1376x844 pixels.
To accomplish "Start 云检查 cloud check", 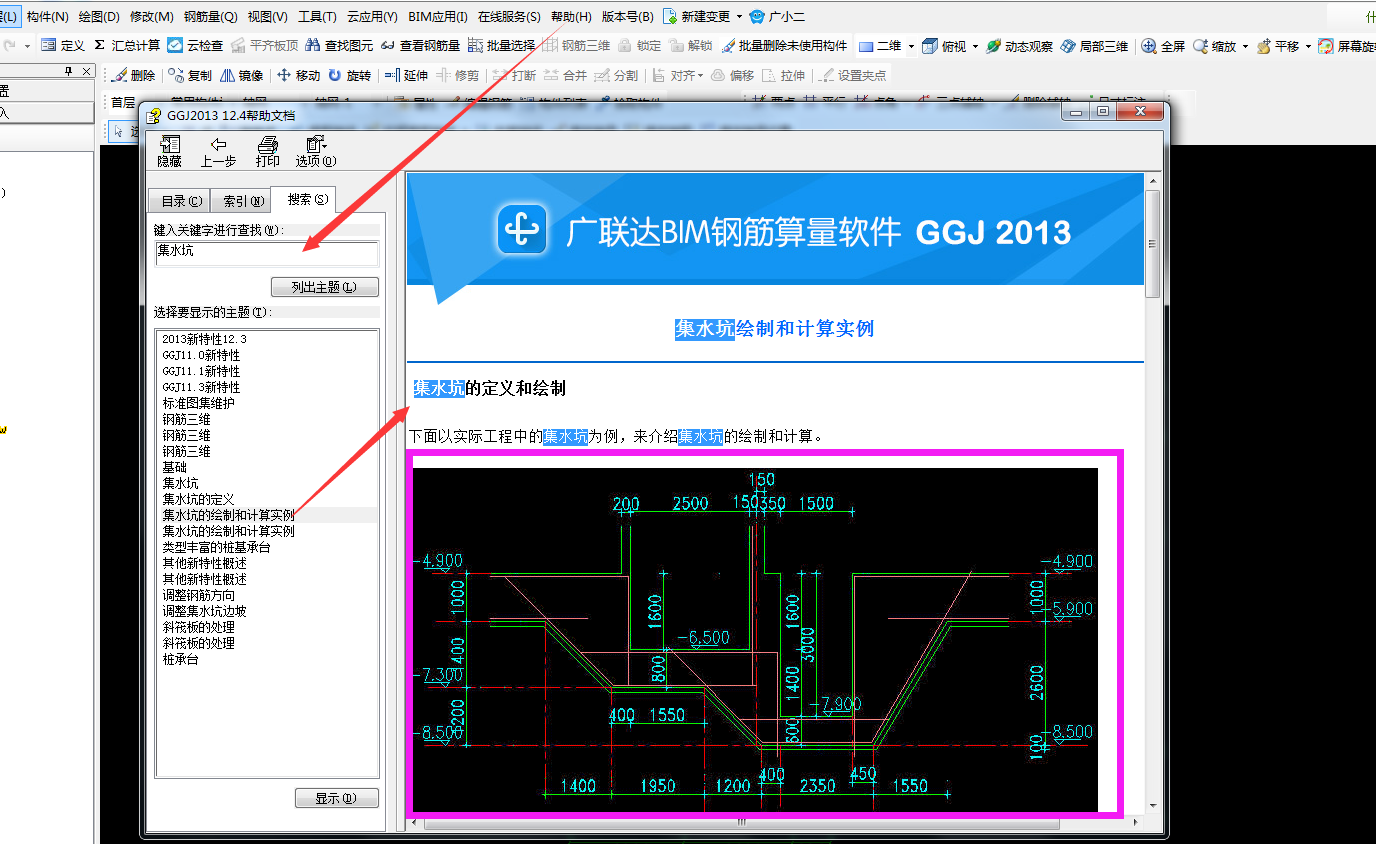I will pos(195,46).
